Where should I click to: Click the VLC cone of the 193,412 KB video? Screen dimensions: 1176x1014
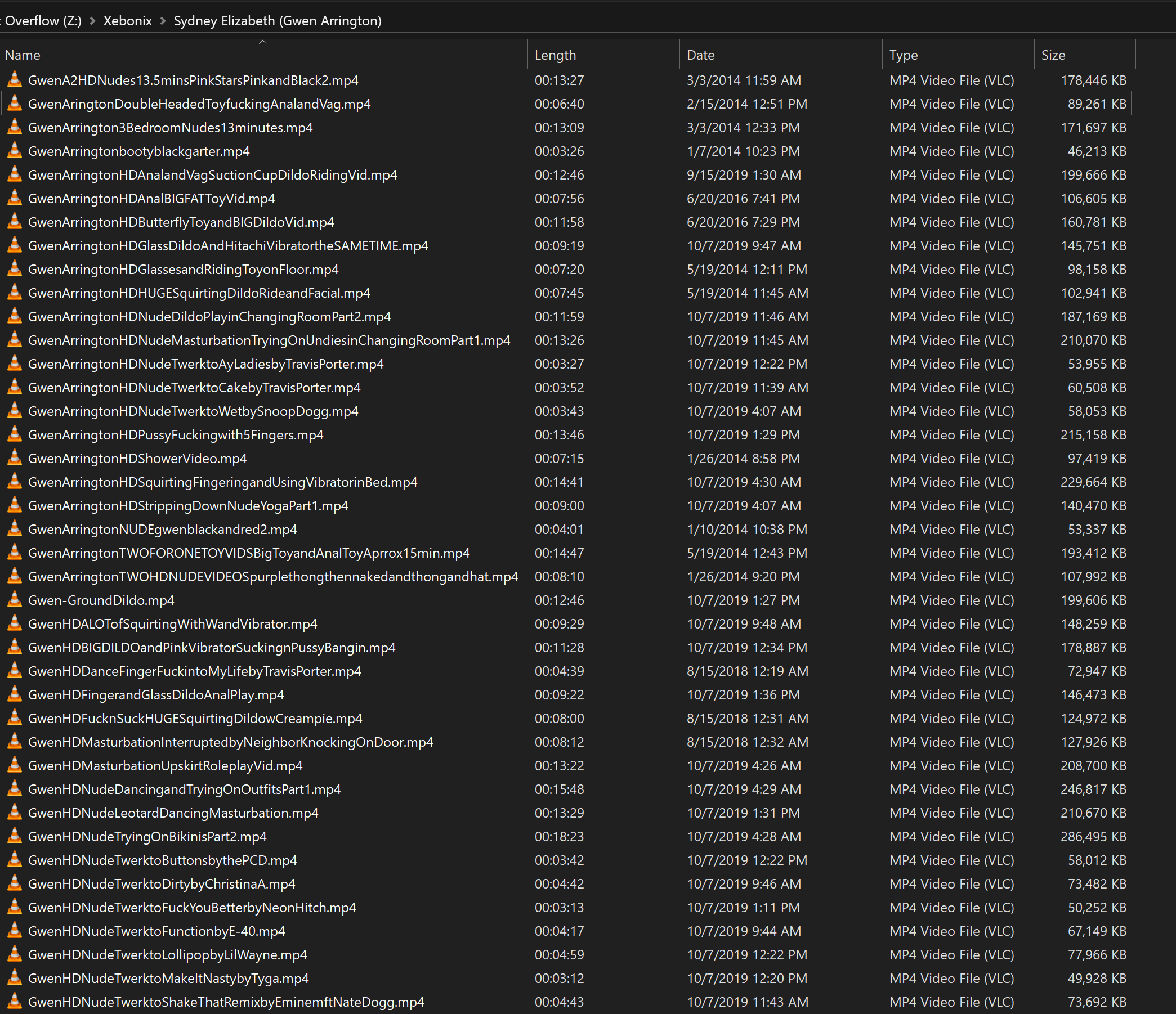[x=15, y=553]
